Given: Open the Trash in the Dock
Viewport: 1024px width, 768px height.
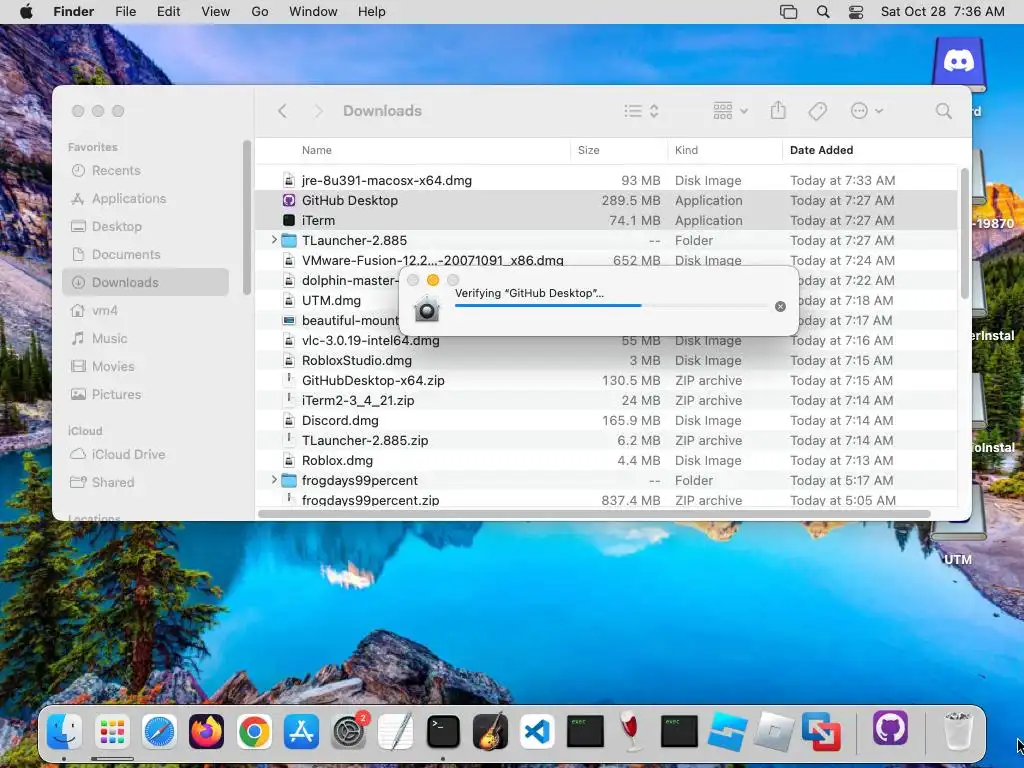Looking at the screenshot, I should click(958, 731).
